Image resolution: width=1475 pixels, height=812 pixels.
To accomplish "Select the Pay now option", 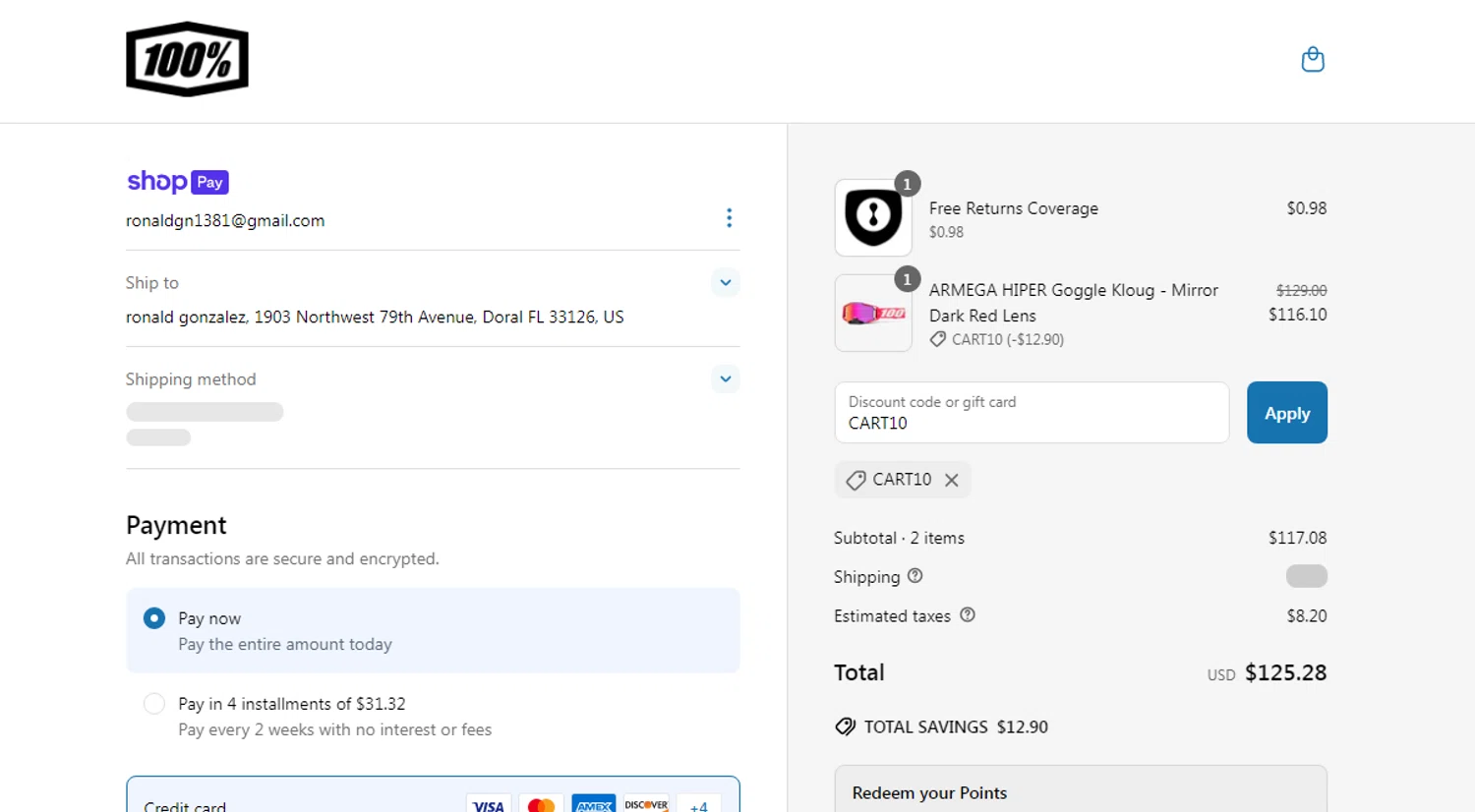I will (x=154, y=617).
